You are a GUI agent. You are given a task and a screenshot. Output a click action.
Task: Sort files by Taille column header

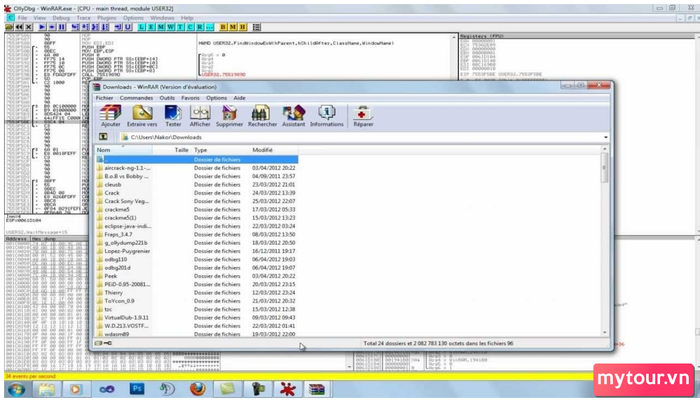pos(172,150)
